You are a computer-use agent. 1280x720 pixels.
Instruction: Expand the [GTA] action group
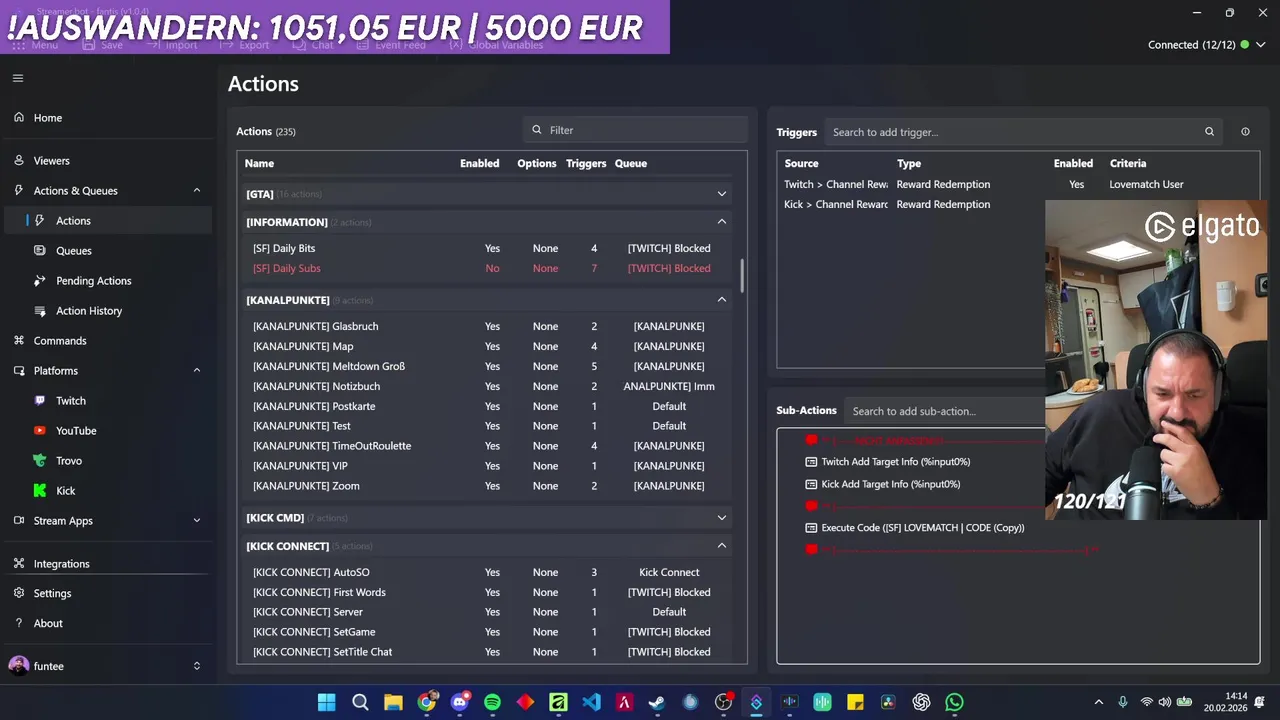722,194
